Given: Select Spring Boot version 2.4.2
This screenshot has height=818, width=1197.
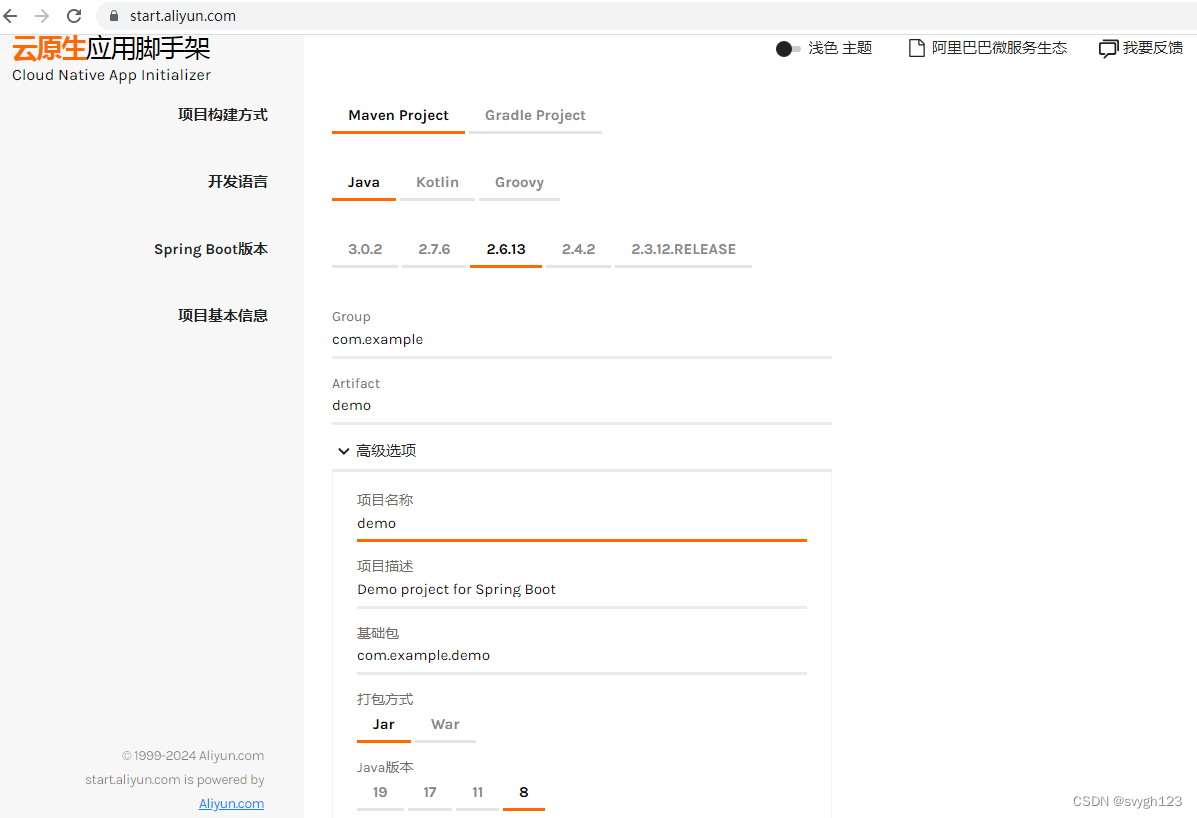Looking at the screenshot, I should 579,250.
